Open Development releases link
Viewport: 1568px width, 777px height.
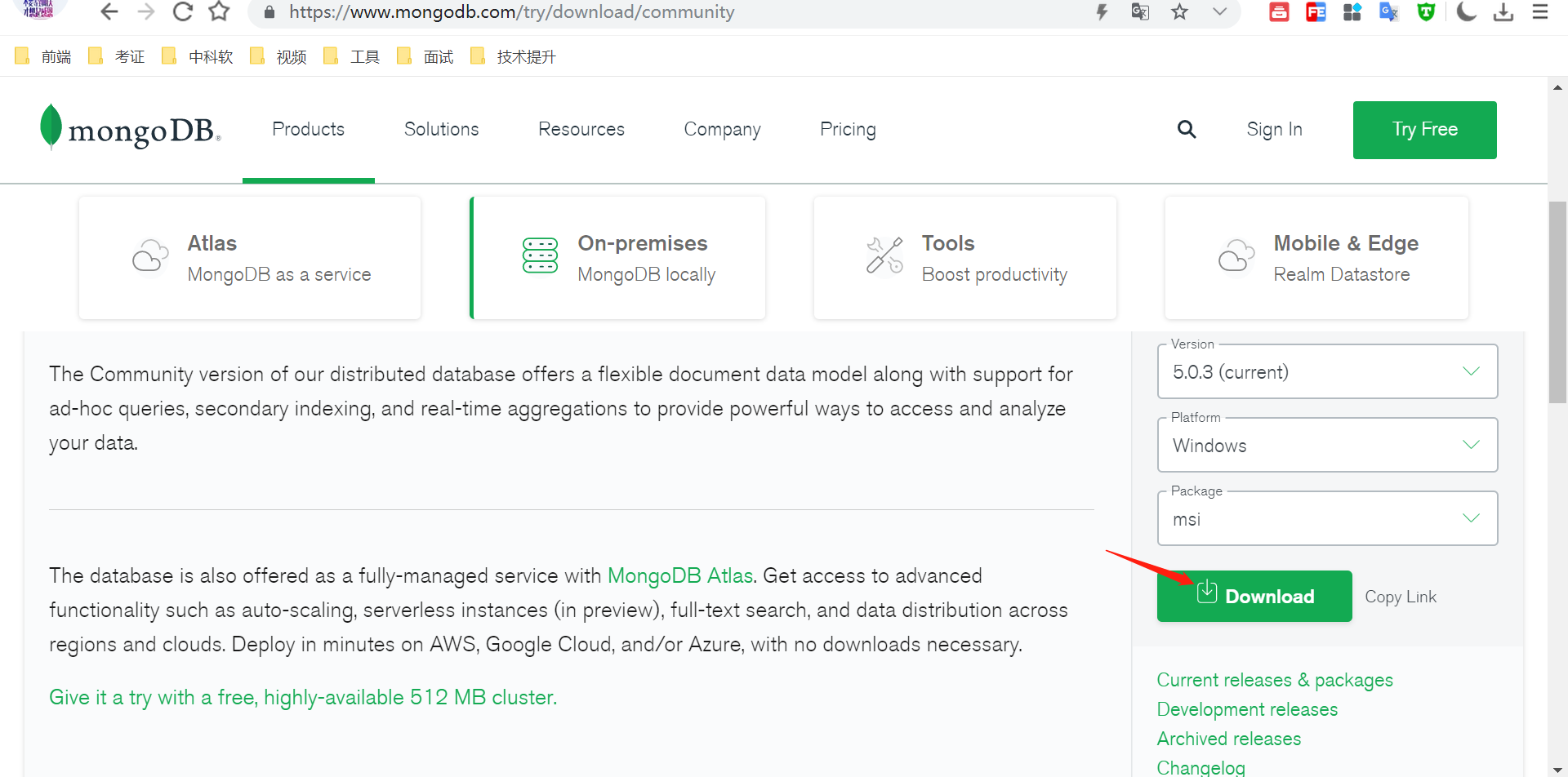coord(1247,709)
